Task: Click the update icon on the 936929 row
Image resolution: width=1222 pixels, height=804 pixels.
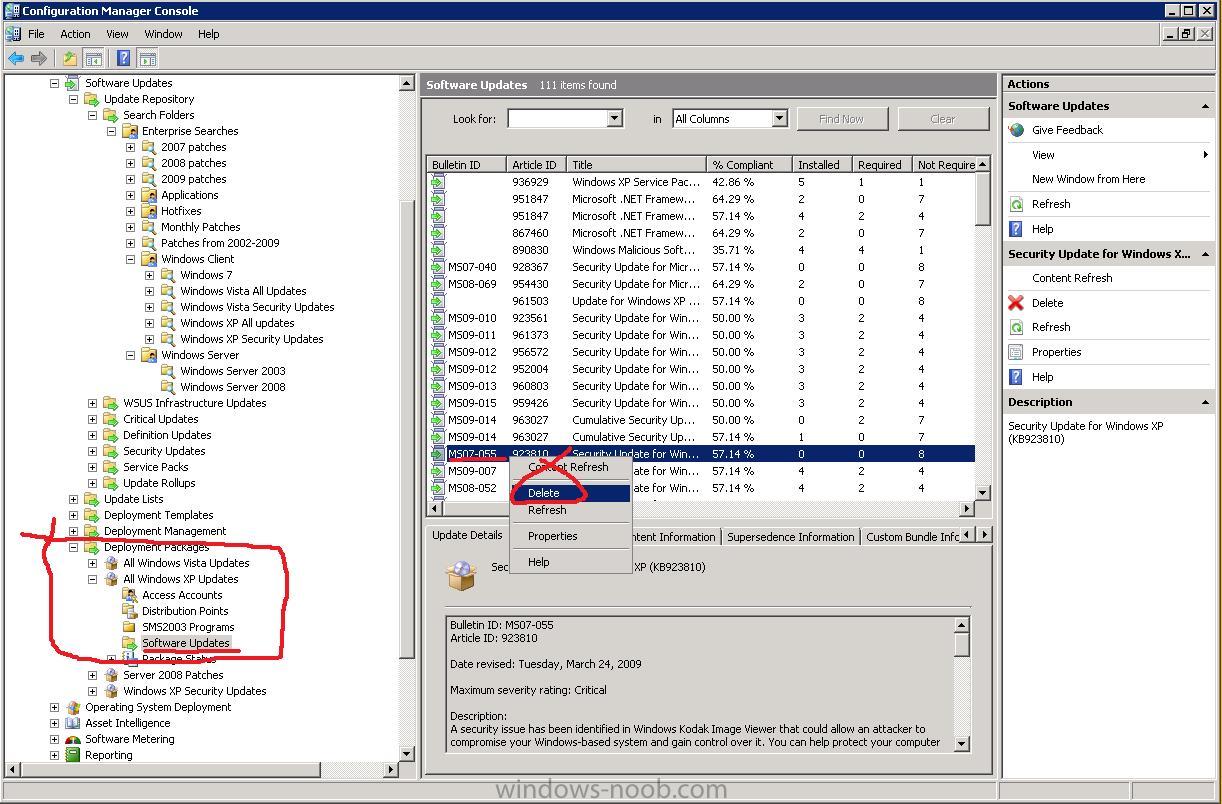Action: point(437,182)
